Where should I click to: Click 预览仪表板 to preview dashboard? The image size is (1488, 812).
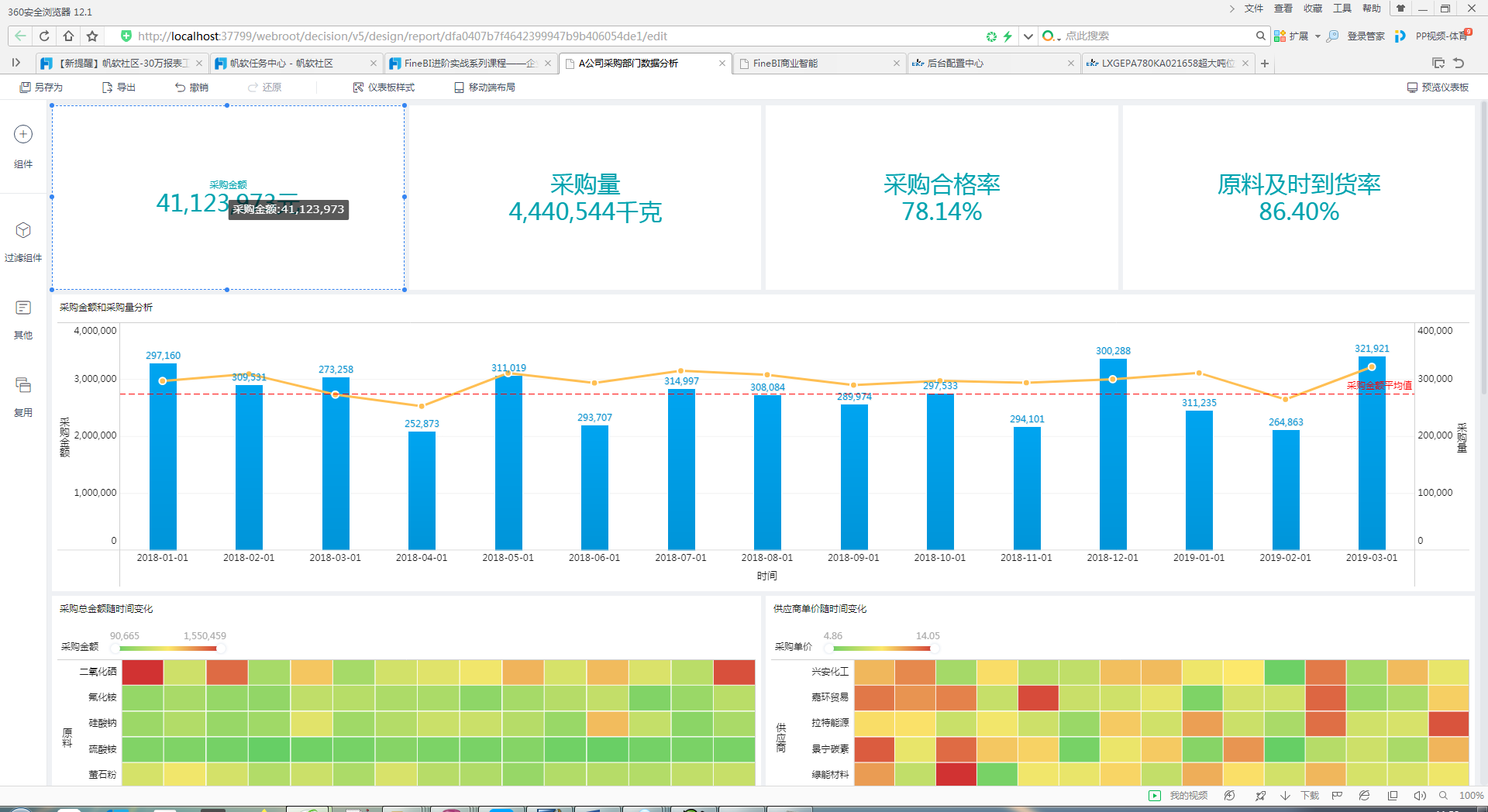pyautogui.click(x=1438, y=88)
